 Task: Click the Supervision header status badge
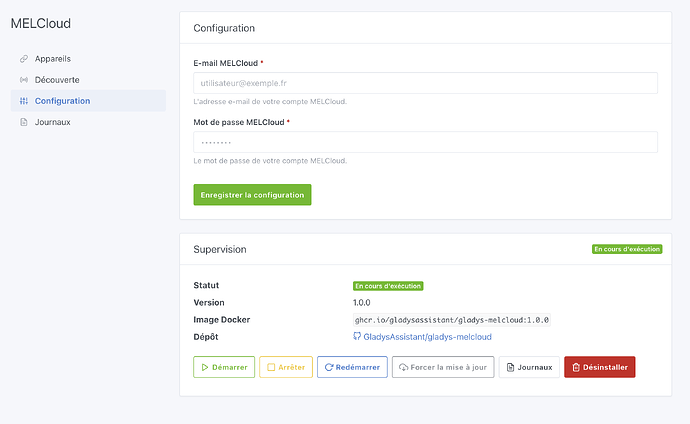pyautogui.click(x=627, y=249)
